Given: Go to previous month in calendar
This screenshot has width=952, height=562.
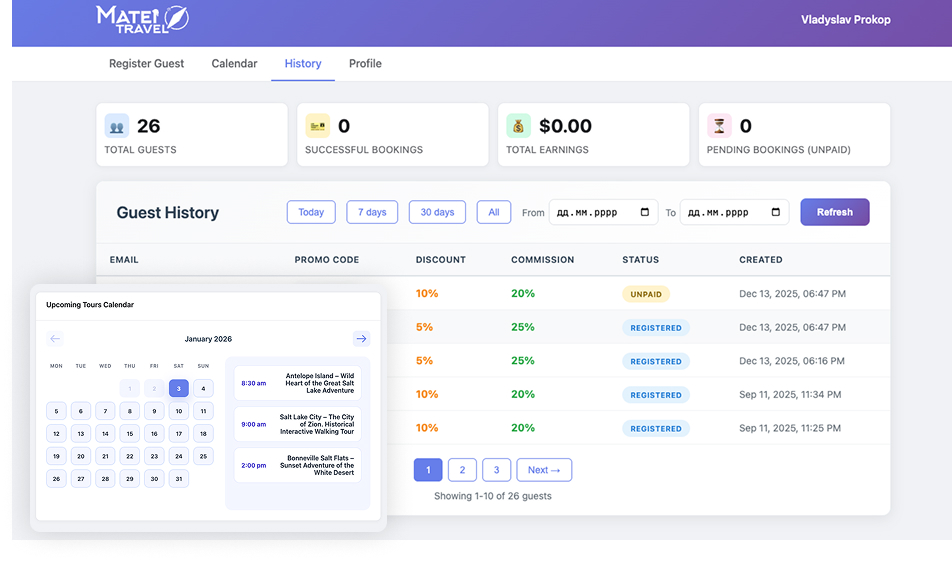Looking at the screenshot, I should [x=55, y=339].
